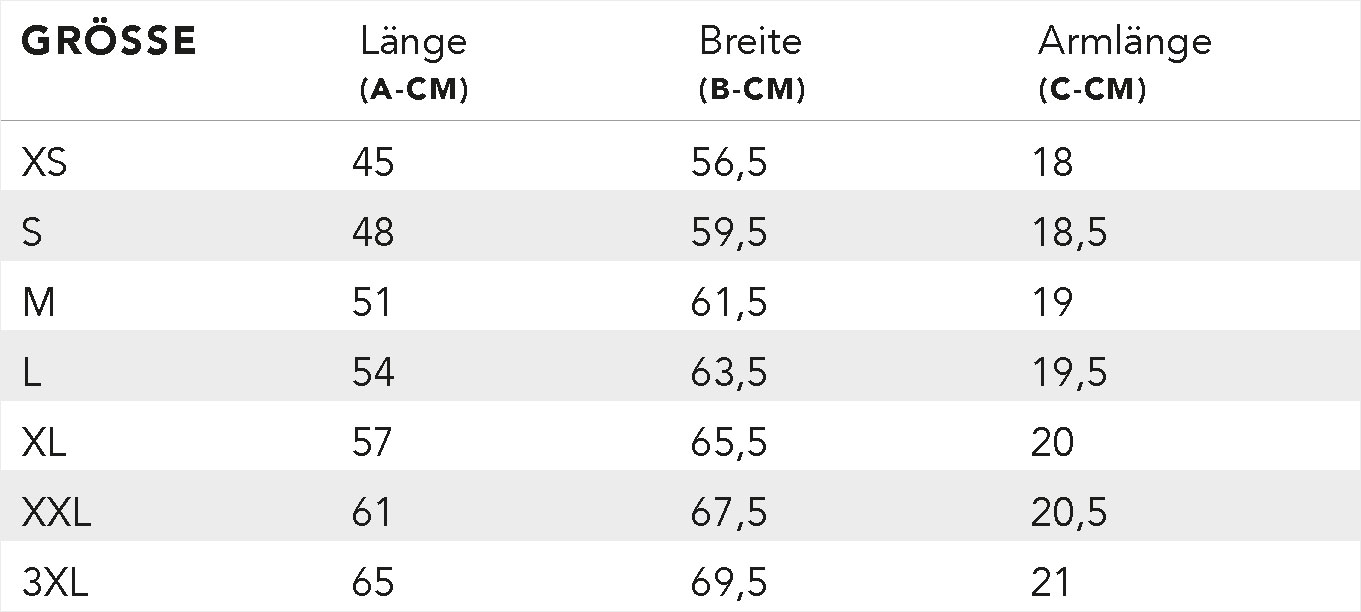Image resolution: width=1361 pixels, height=612 pixels.
Task: Select width value 59,5 for S
Action: coord(729,232)
